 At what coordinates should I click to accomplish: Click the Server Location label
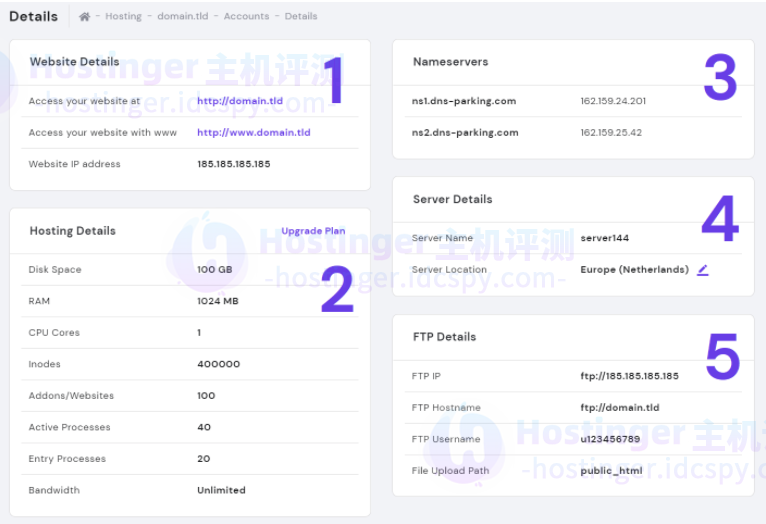click(x=449, y=270)
